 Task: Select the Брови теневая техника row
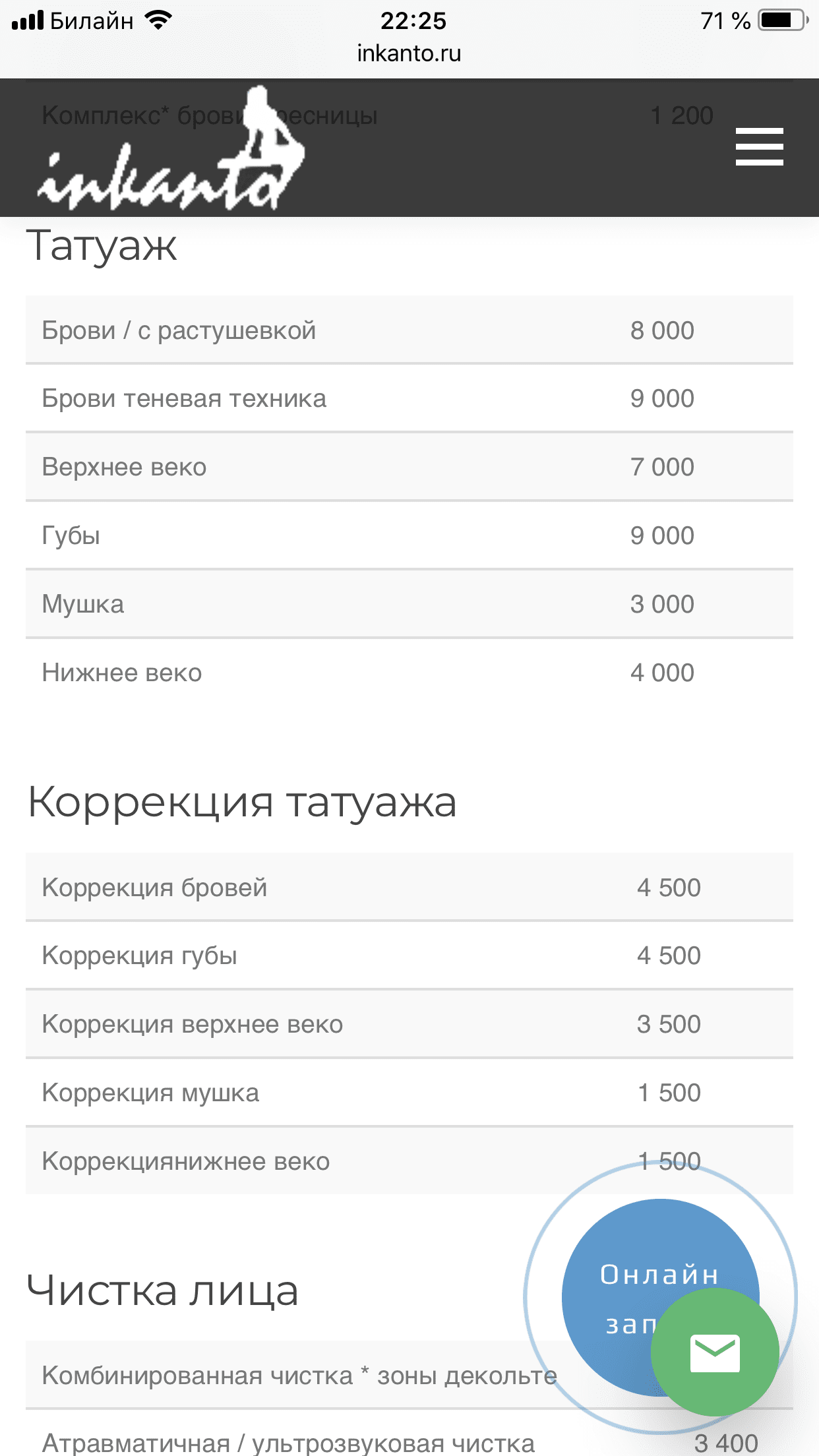(x=409, y=398)
